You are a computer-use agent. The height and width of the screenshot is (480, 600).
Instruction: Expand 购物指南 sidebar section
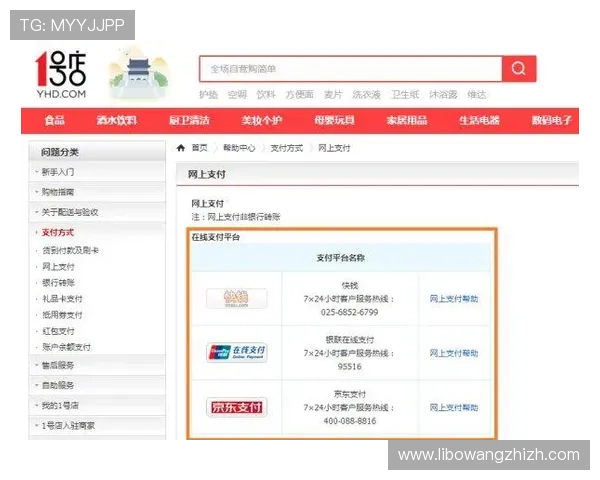coord(97,192)
